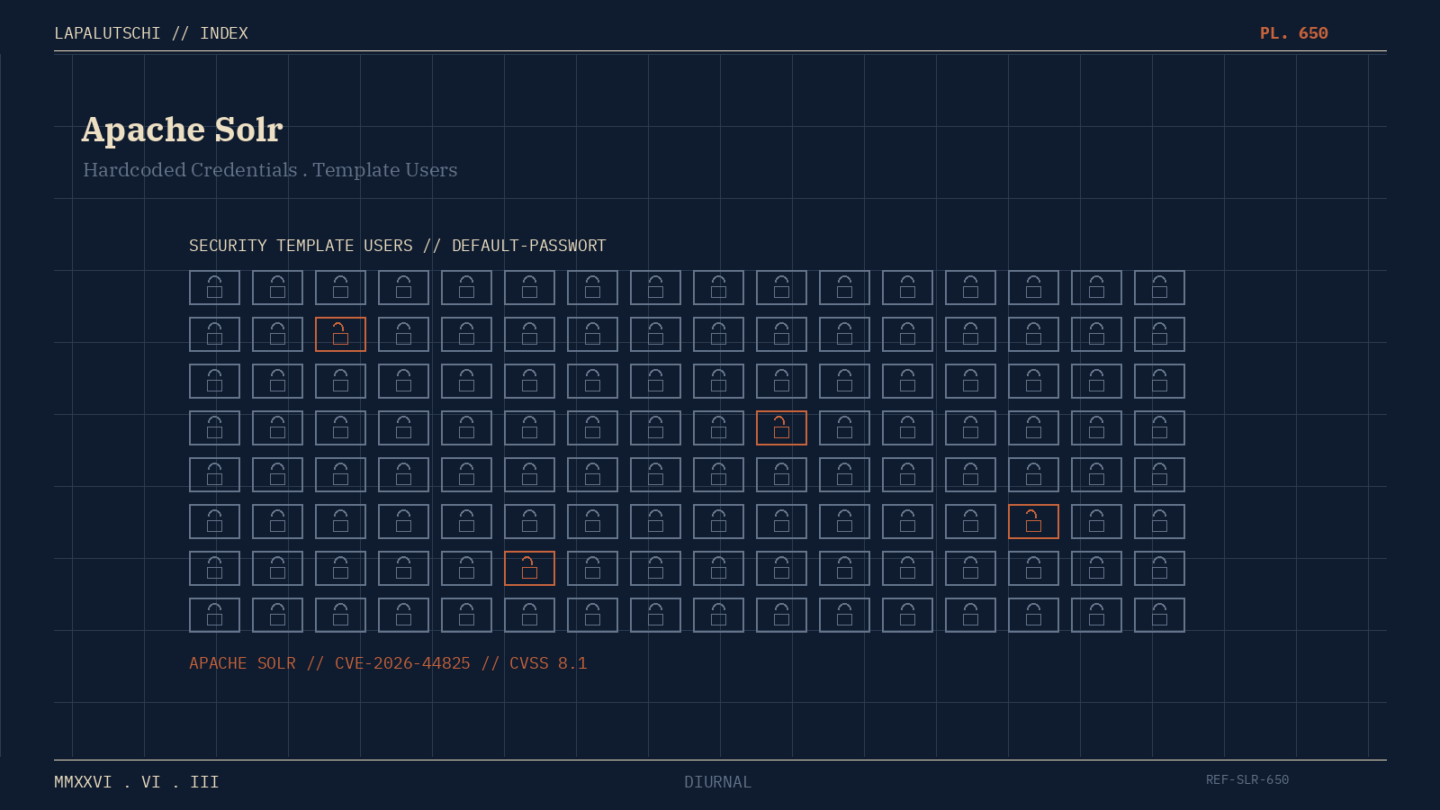
Task: Pick the orange open lock in the sixth row
Action: click(1033, 521)
